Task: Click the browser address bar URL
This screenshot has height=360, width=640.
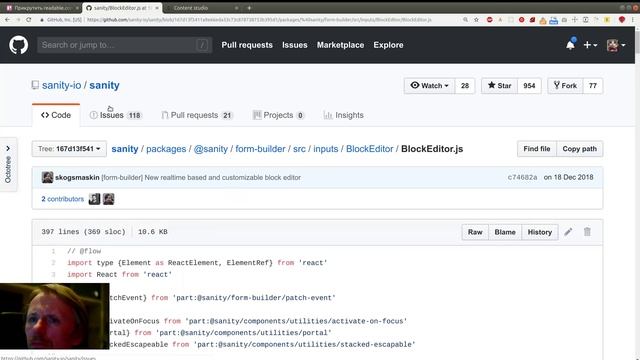Action: (259, 20)
